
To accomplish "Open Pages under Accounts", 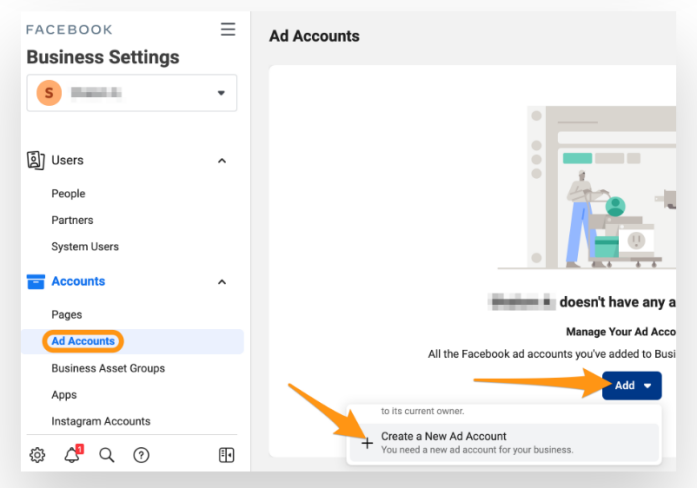I will [67, 315].
